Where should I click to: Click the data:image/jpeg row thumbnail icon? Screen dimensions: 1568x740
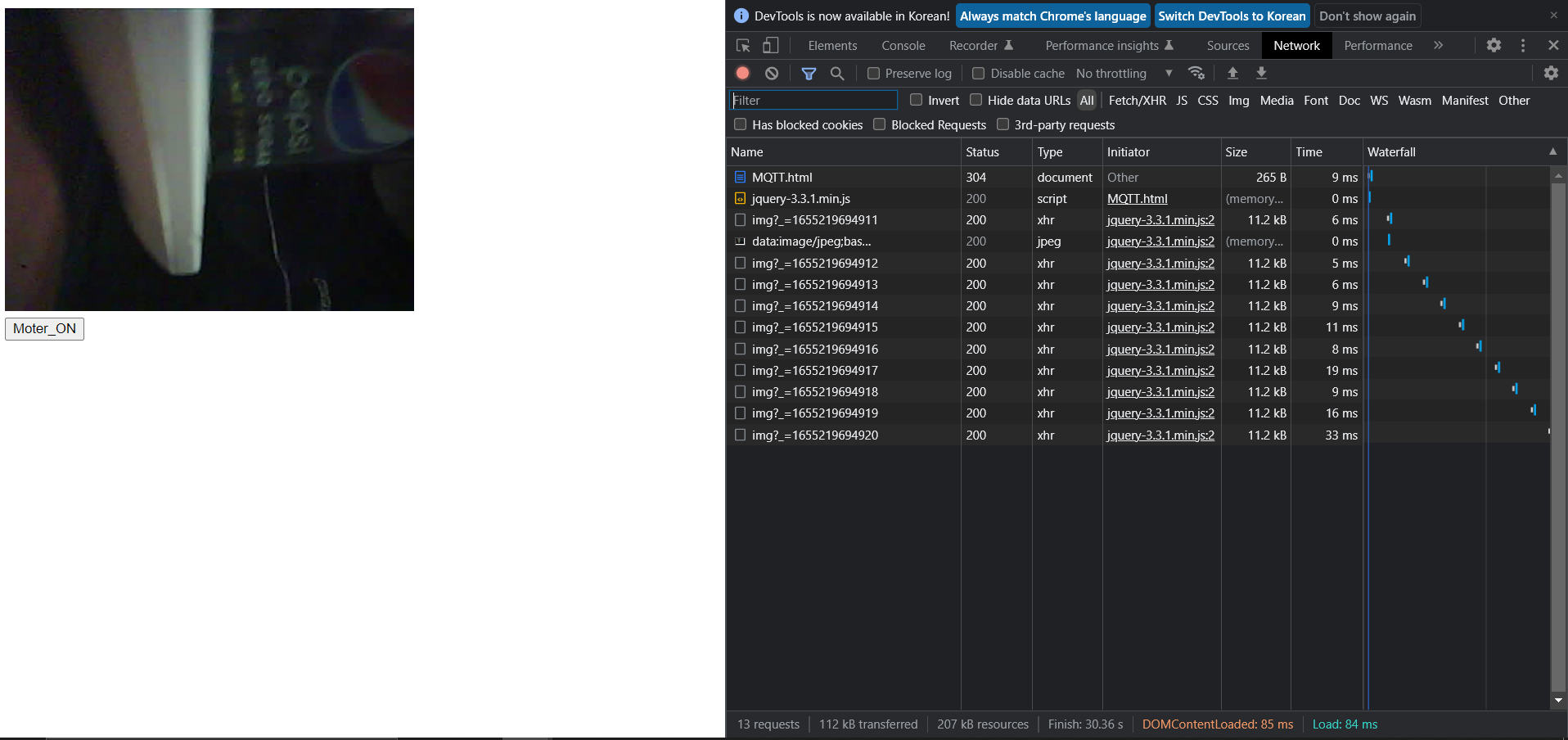[x=740, y=241]
